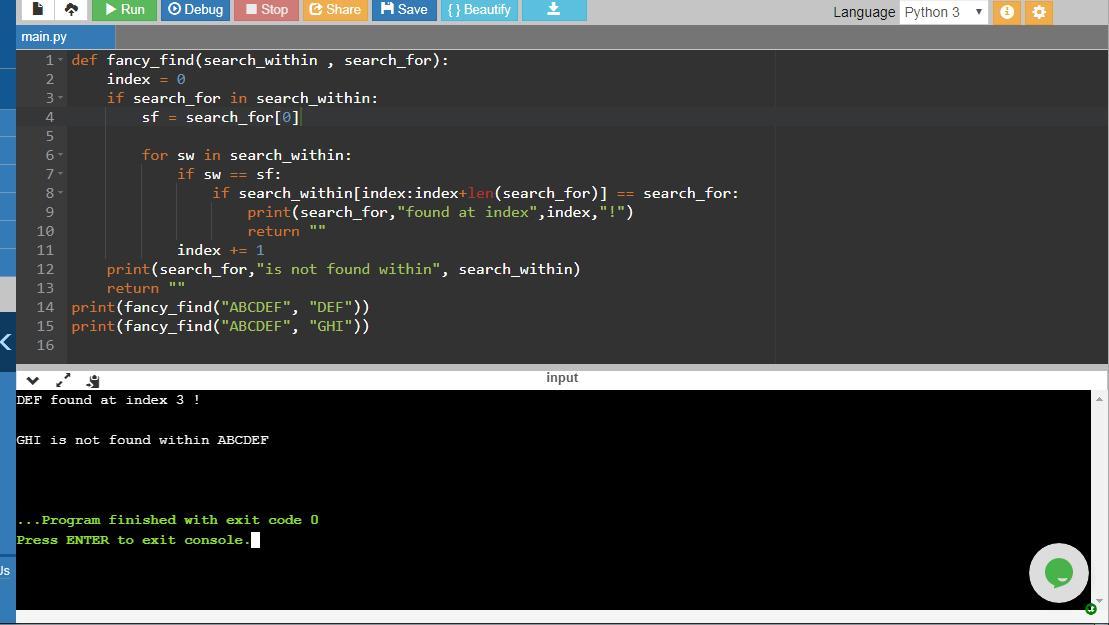Start the Debug session
The width and height of the screenshot is (1109, 625).
tap(195, 9)
